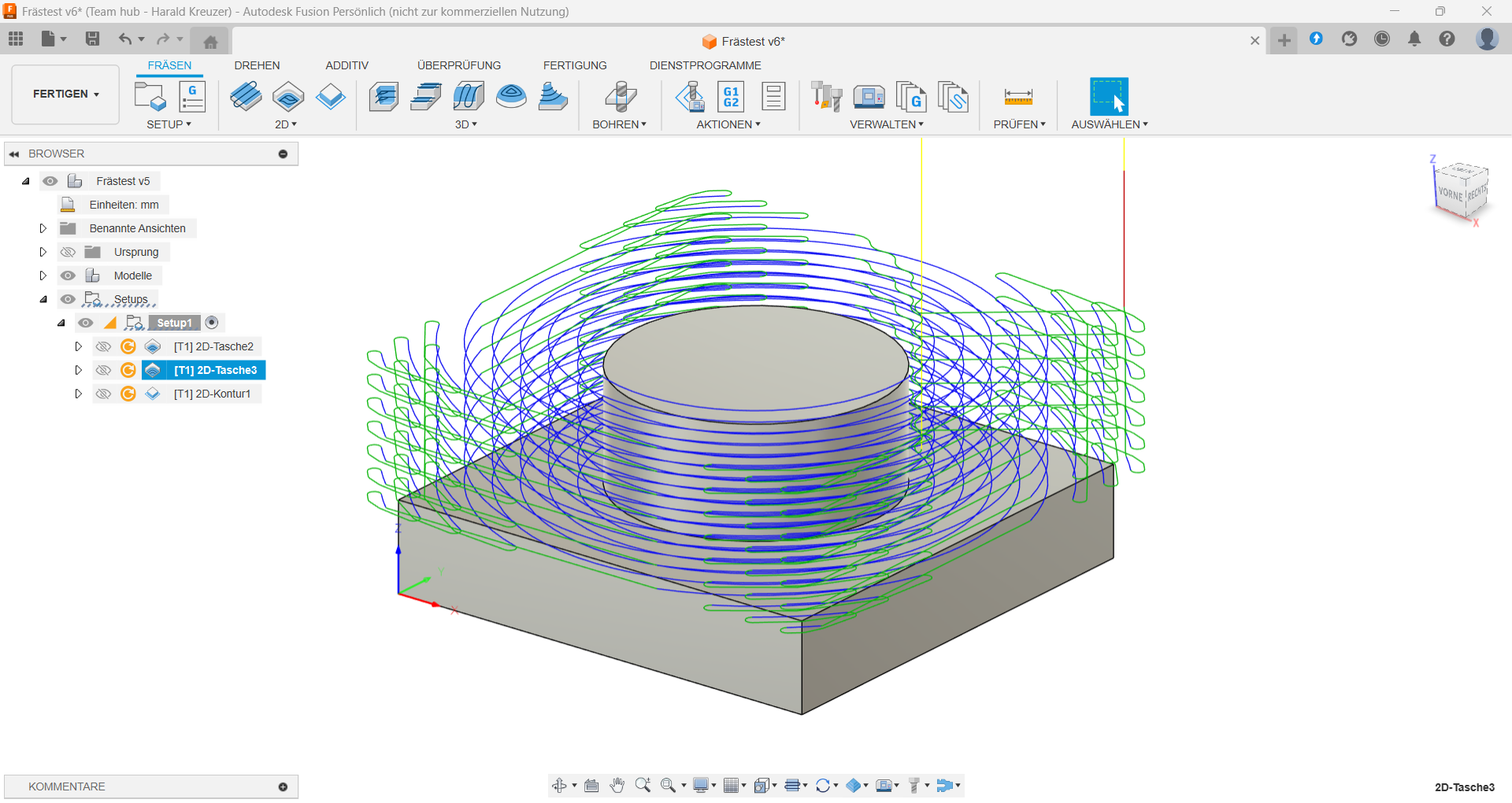Viewport: 1512px width, 803px height.
Task: Switch to the FERTIGUNG tab
Action: tap(575, 65)
